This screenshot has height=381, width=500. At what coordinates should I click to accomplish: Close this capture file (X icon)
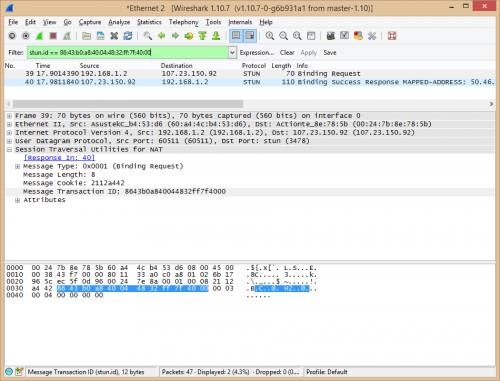[x=114, y=36]
